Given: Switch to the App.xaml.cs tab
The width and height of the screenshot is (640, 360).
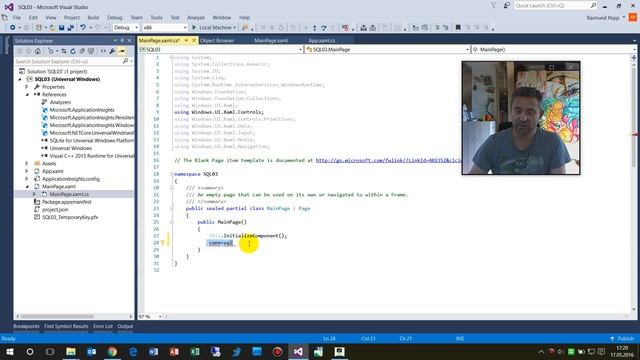Looking at the screenshot, I should pos(322,40).
